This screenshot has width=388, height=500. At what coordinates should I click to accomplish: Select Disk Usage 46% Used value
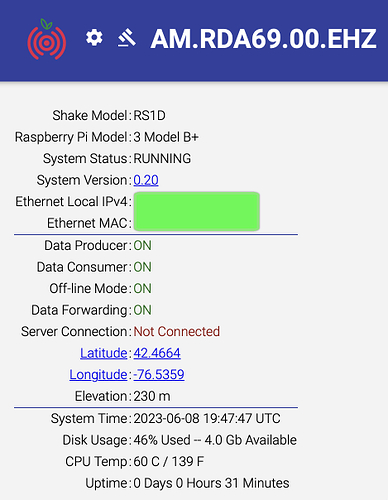pyautogui.click(x=215, y=440)
